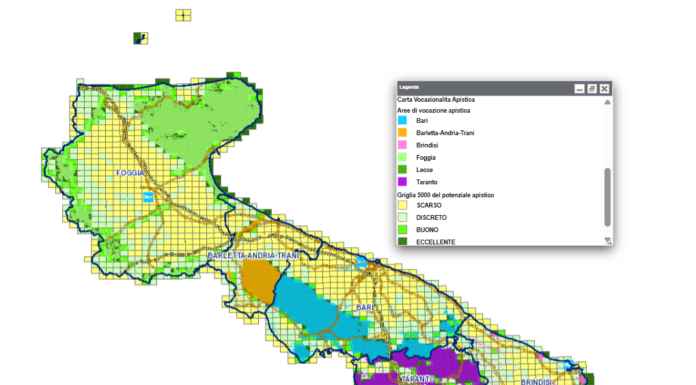Click the yellow island grid cell at top
The width and height of the screenshot is (696, 385).
pos(183,15)
